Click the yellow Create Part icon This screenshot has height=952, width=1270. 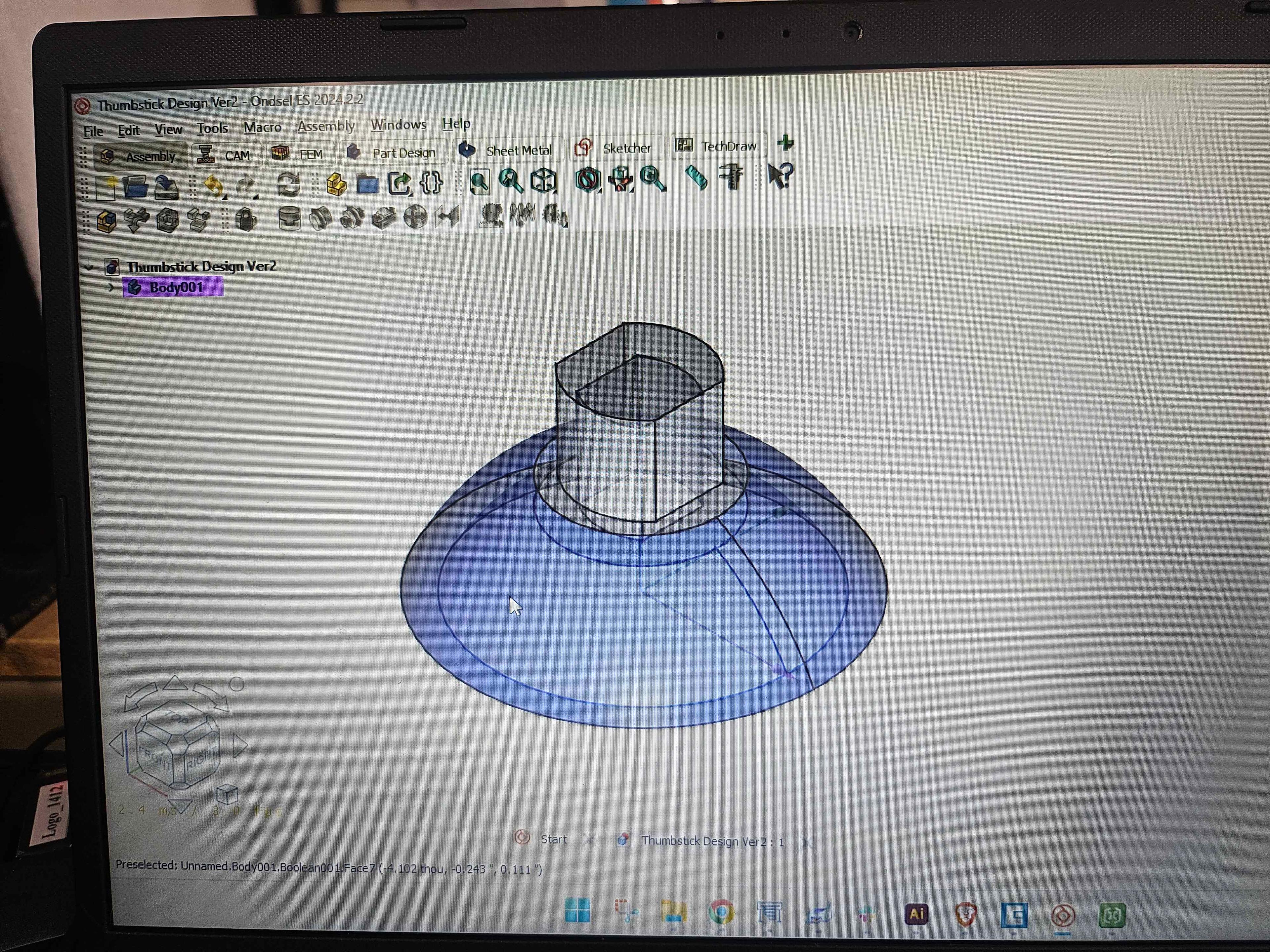336,184
